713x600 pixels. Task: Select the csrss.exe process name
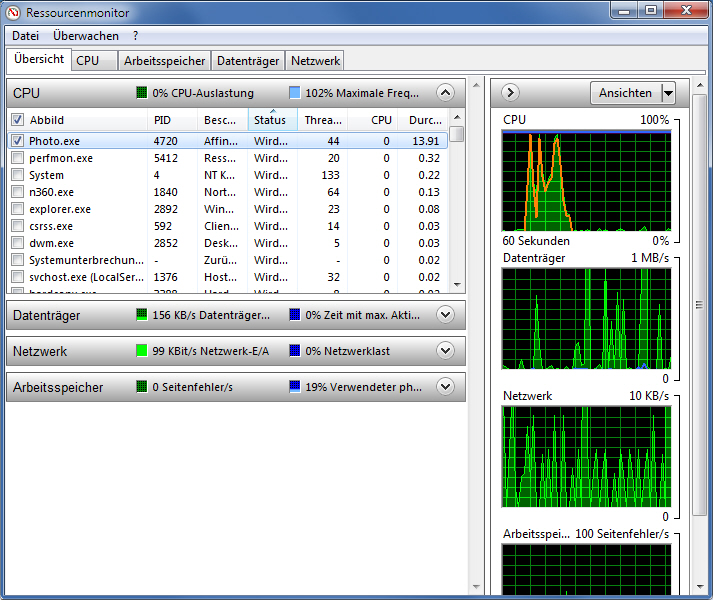51,226
